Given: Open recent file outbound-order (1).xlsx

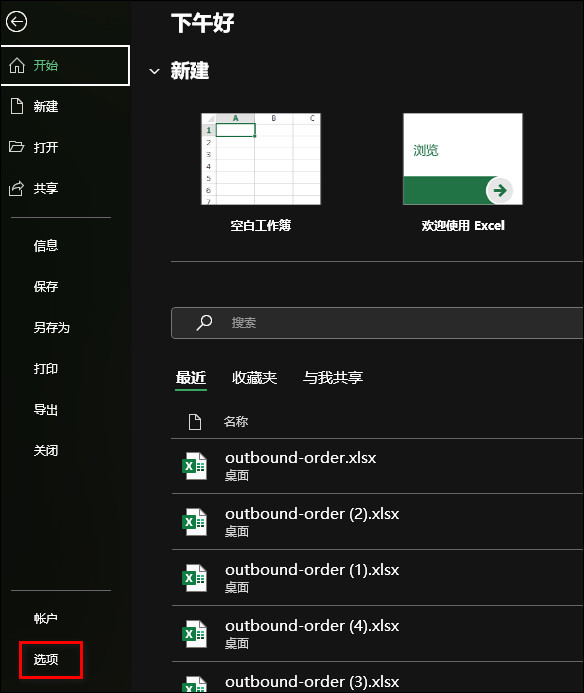Looking at the screenshot, I should coord(377,578).
